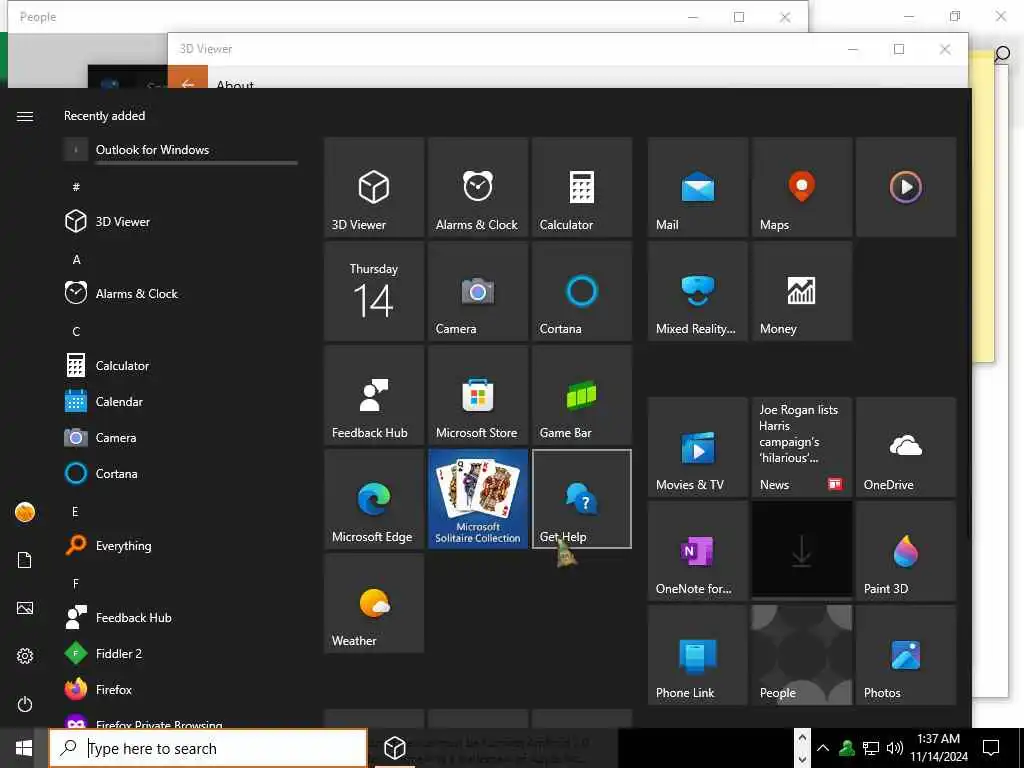
Task: Launch Everything from the app list
Action: coord(181,545)
